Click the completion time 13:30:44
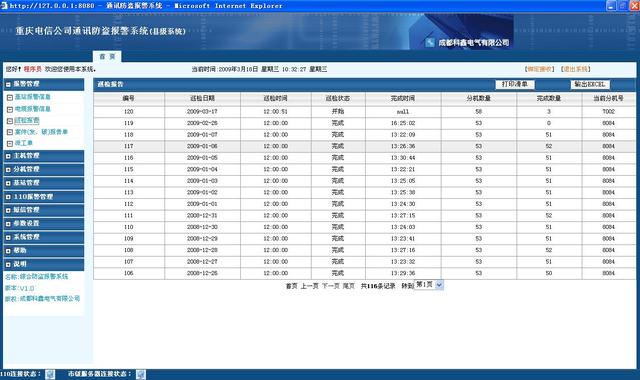 (403, 158)
